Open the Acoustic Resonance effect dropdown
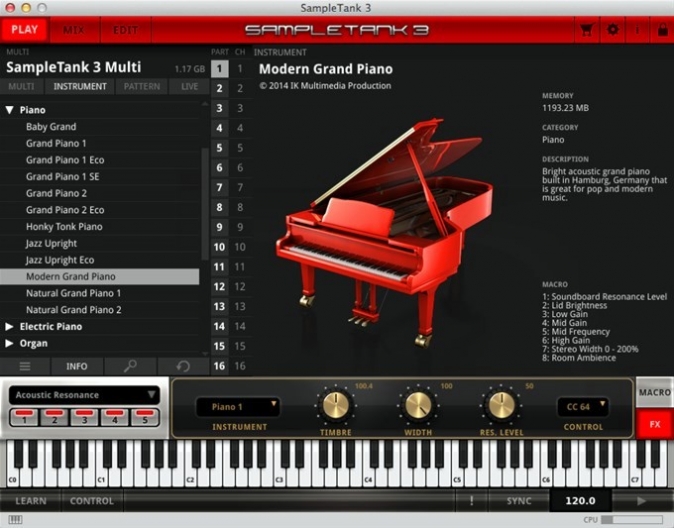Screen dimensions: 674x528 [x=84, y=395]
